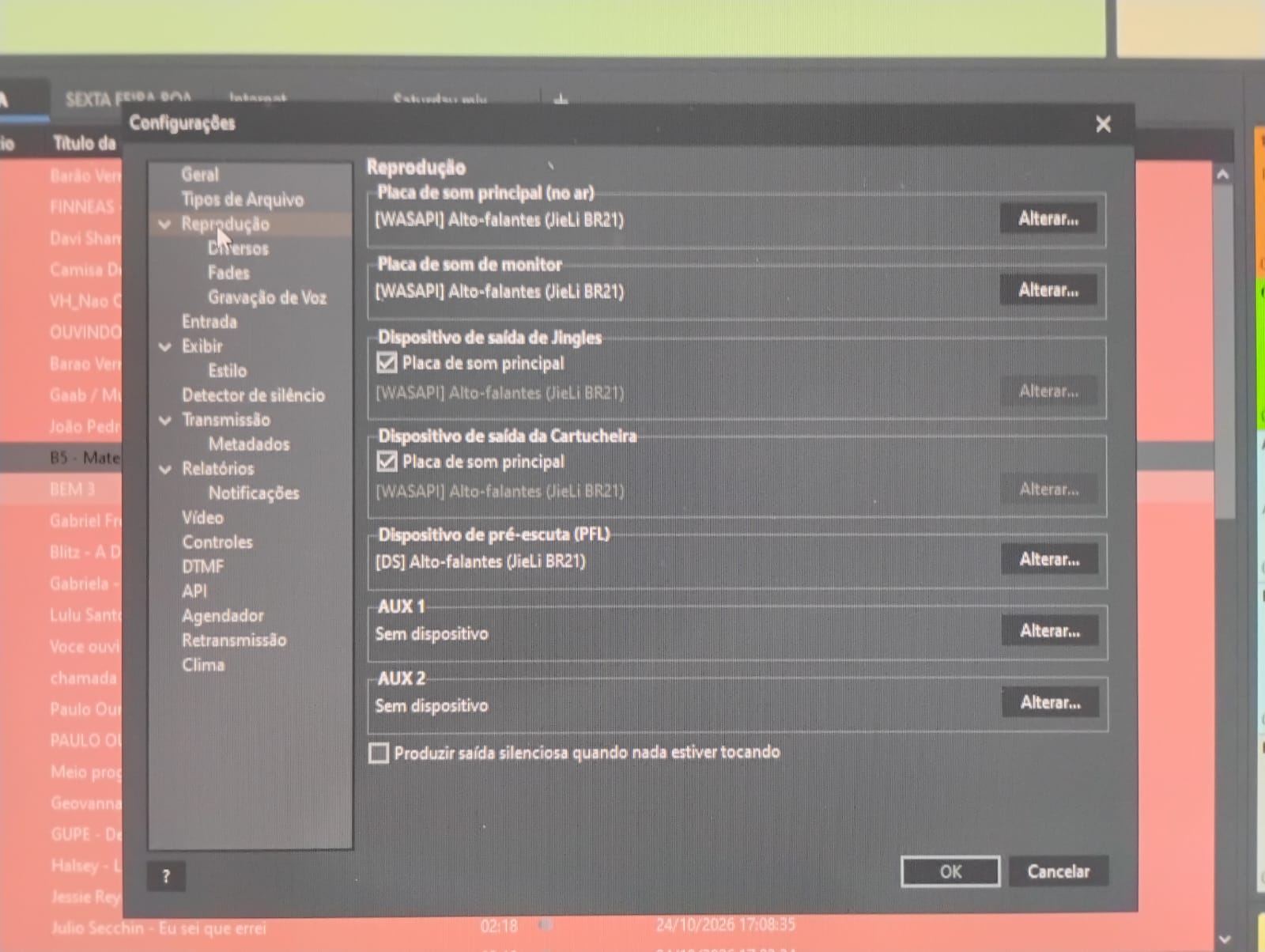Open Controles settings page

[217, 542]
